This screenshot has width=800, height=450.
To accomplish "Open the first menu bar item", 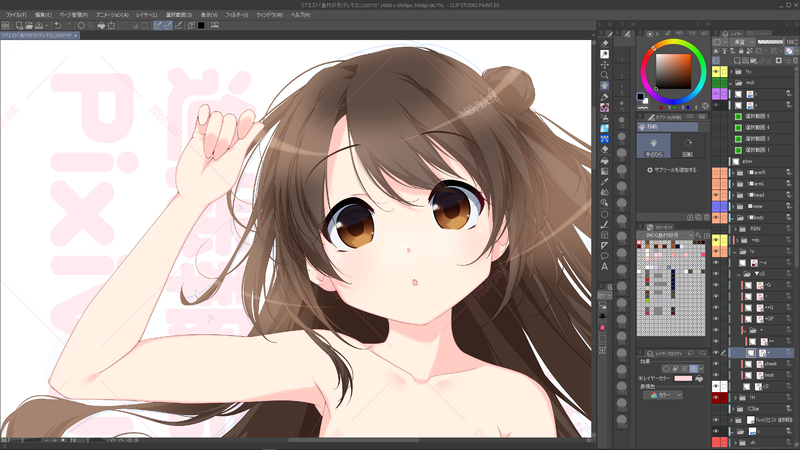I will click(16, 15).
